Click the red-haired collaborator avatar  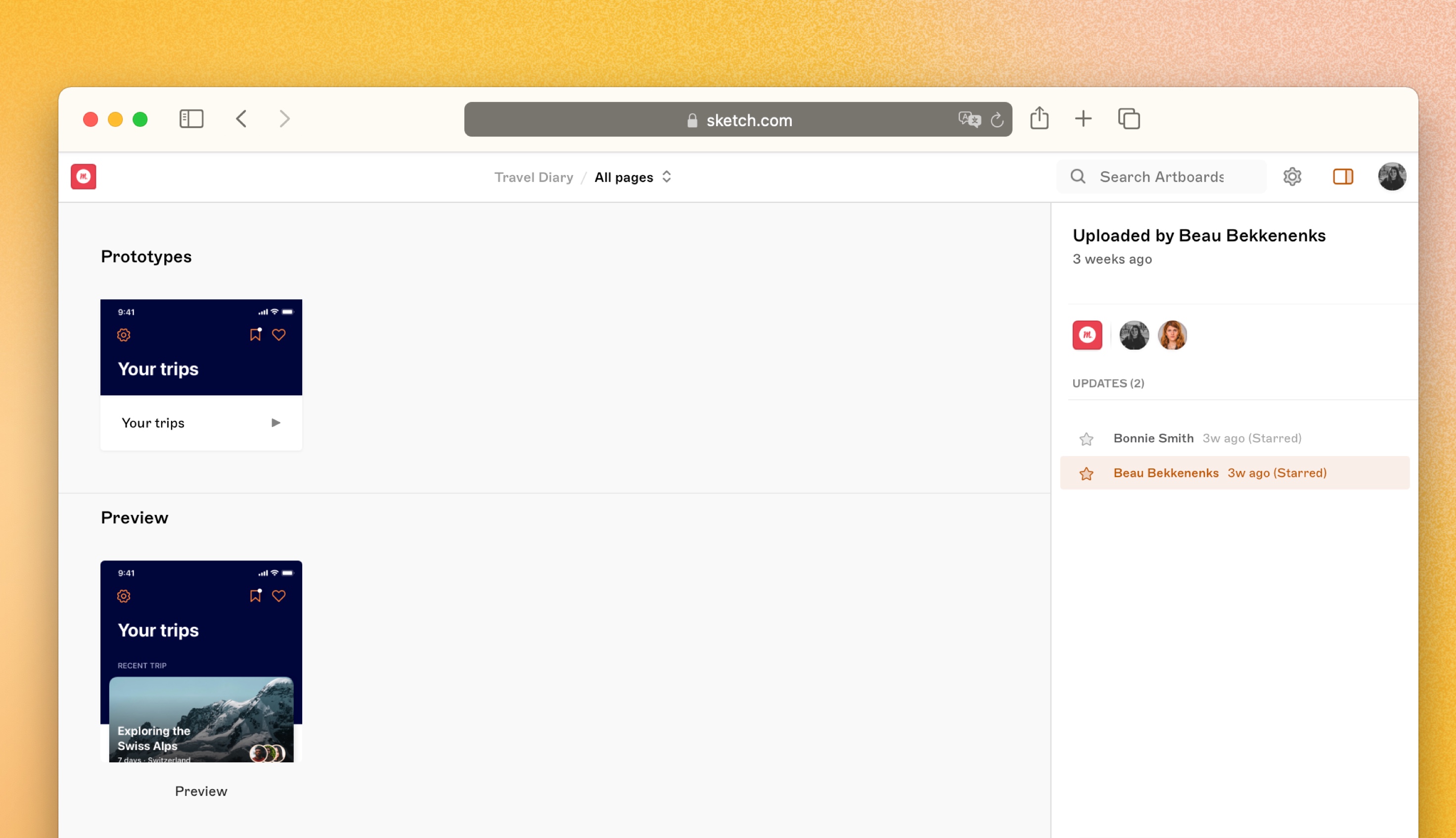tap(1173, 335)
